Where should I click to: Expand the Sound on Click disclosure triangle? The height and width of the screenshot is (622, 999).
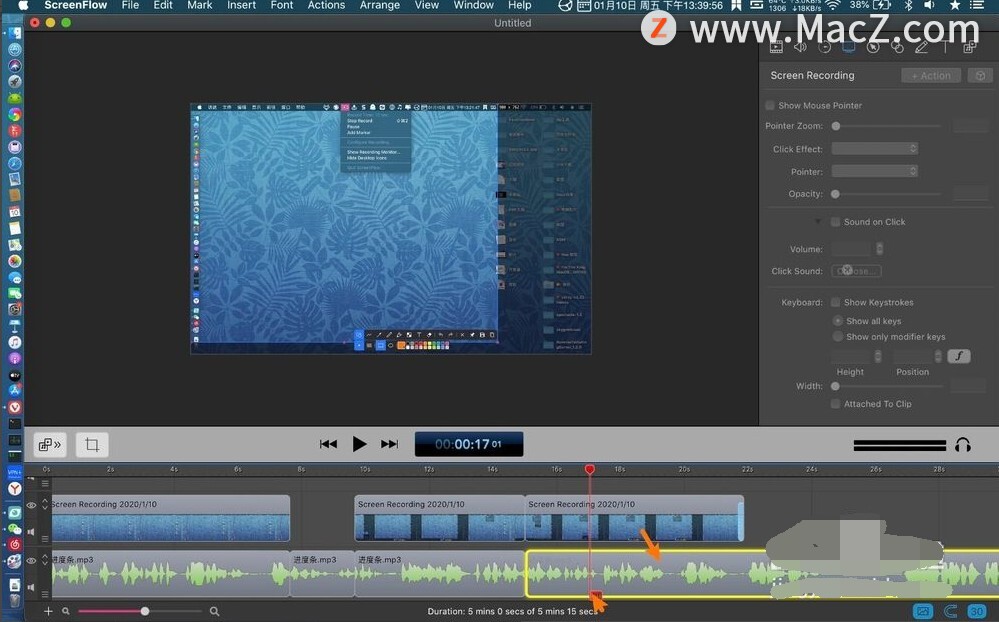tap(818, 222)
